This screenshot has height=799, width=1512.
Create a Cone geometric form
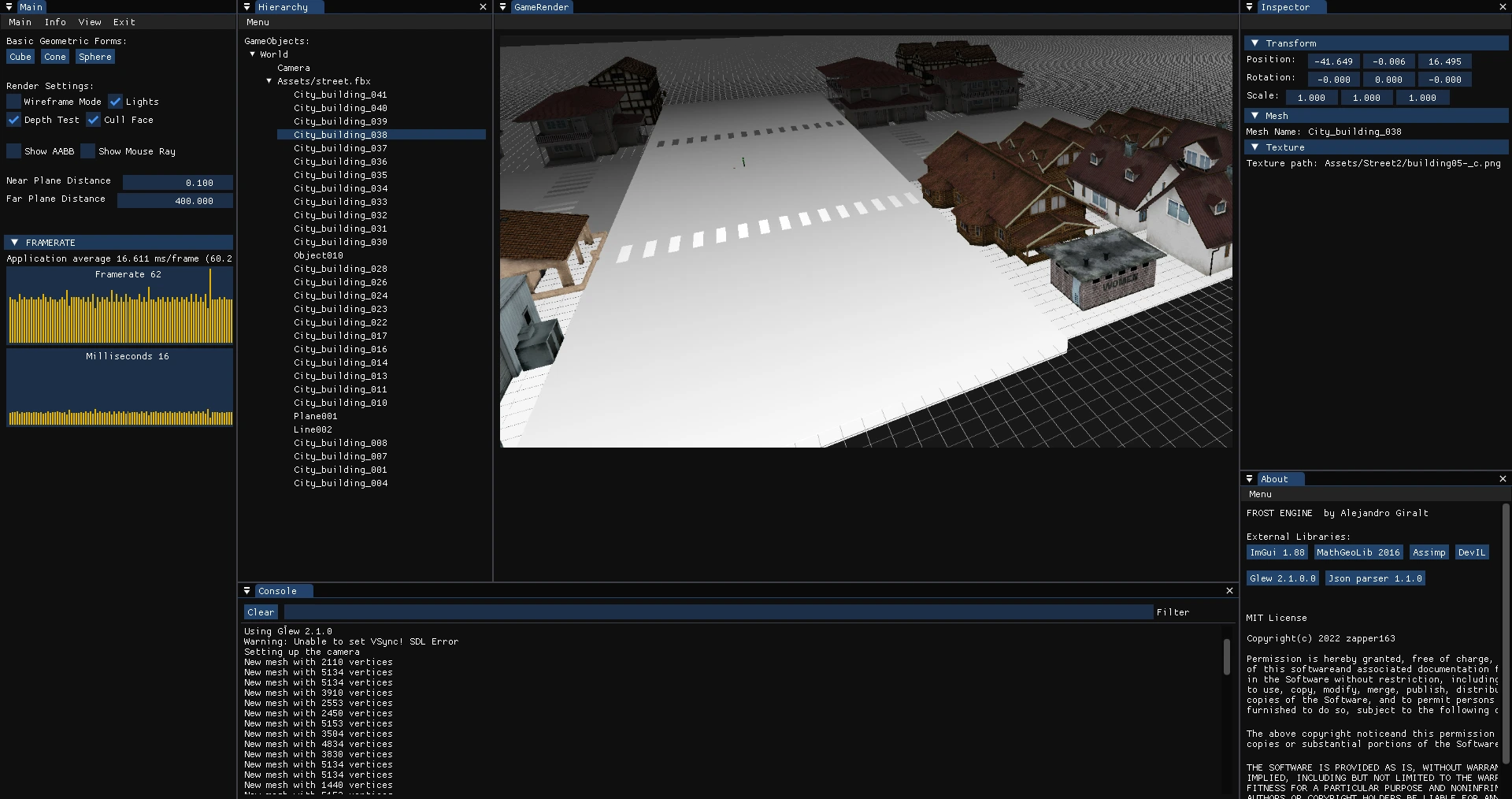55,57
